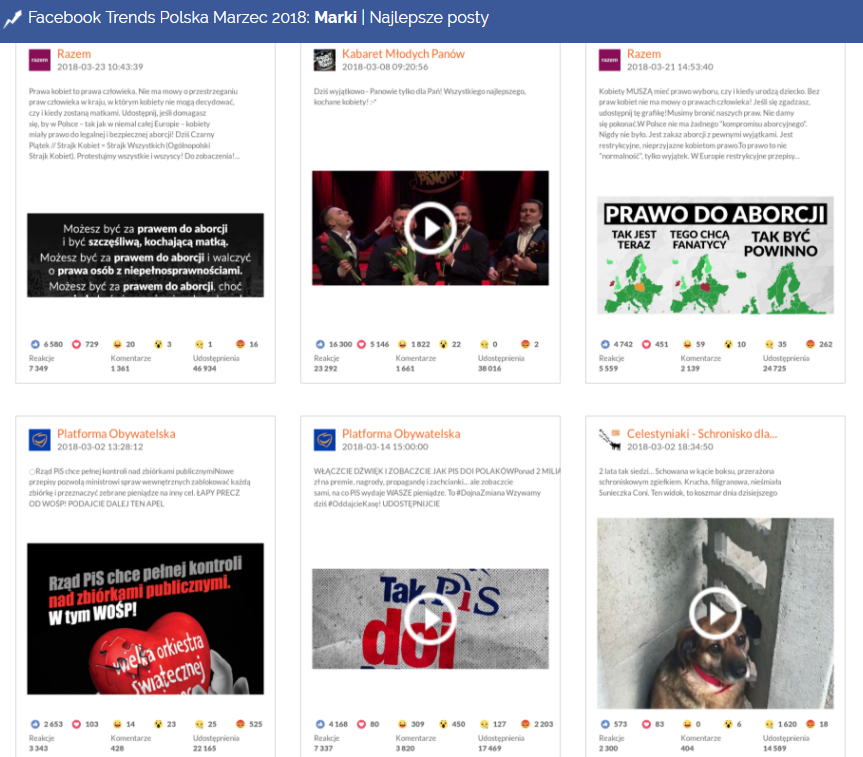Image resolution: width=863 pixels, height=757 pixels.
Task: Click Kabaret Młodych Panów avatar icon
Action: [x=324, y=59]
